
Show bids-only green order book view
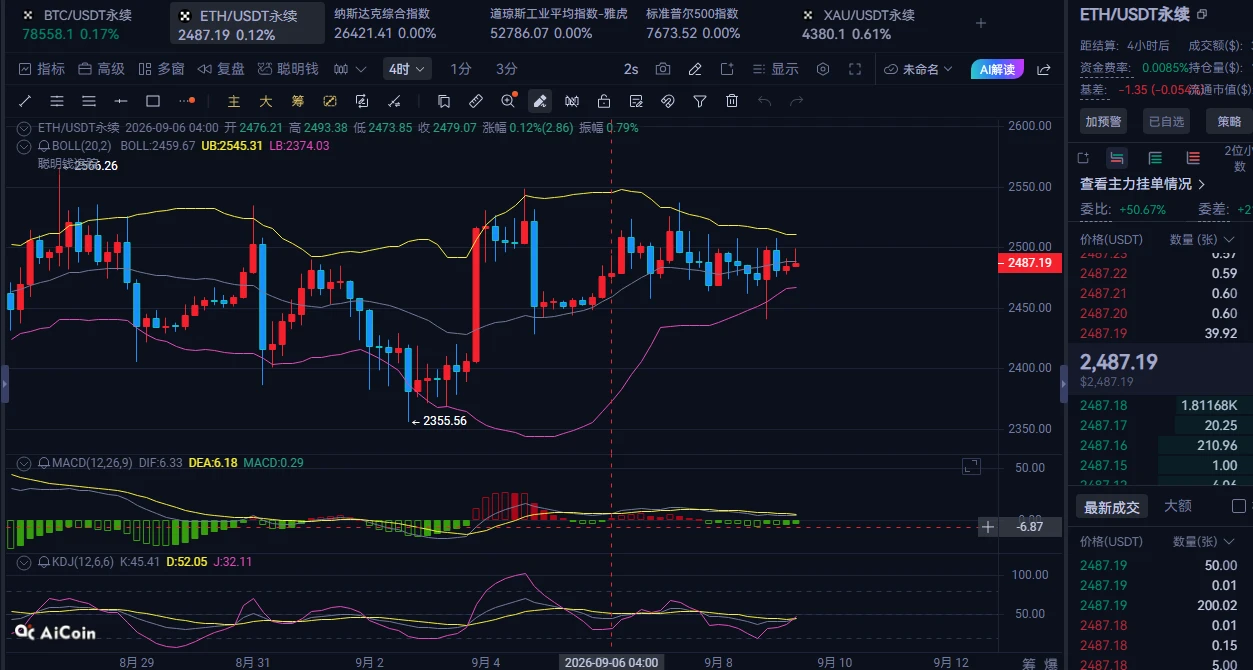[1155, 158]
